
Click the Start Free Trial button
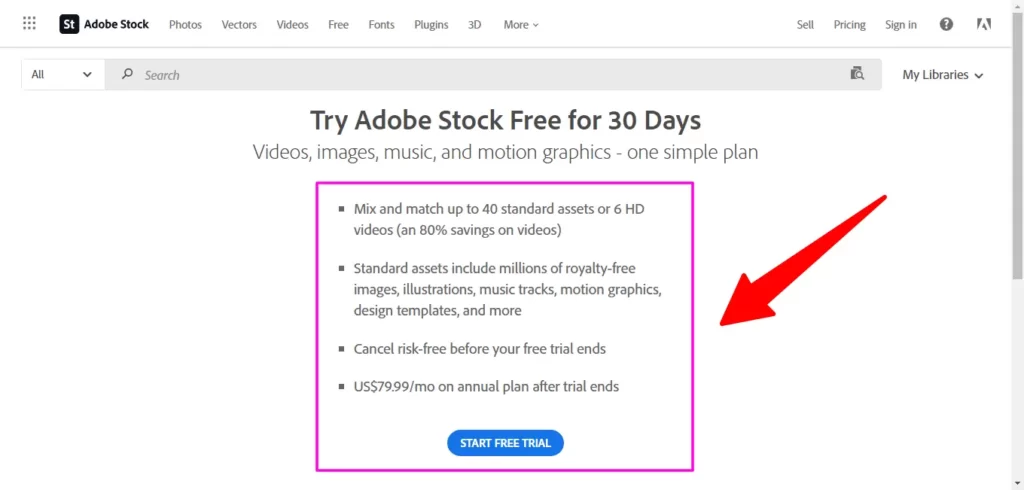point(505,443)
